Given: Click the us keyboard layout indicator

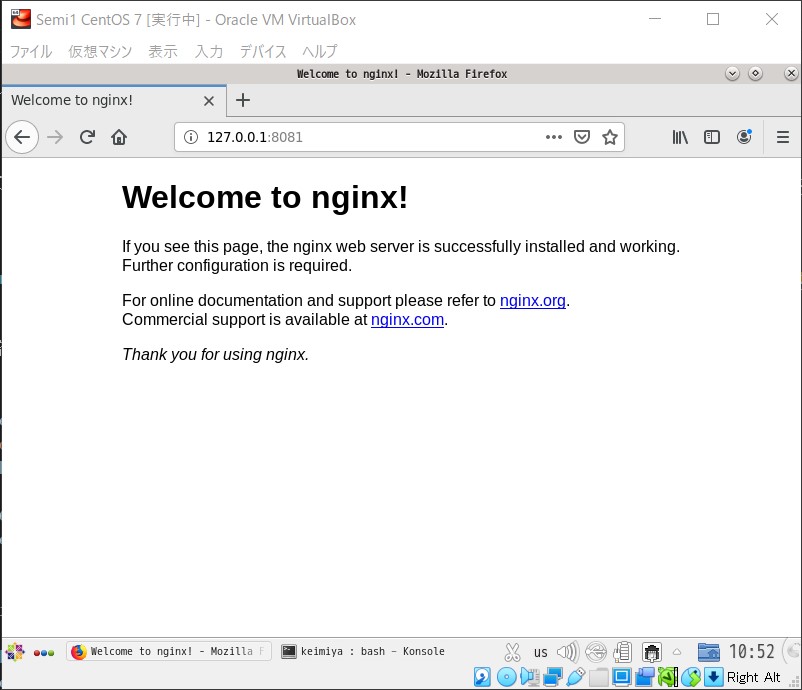Looking at the screenshot, I should pos(541,652).
